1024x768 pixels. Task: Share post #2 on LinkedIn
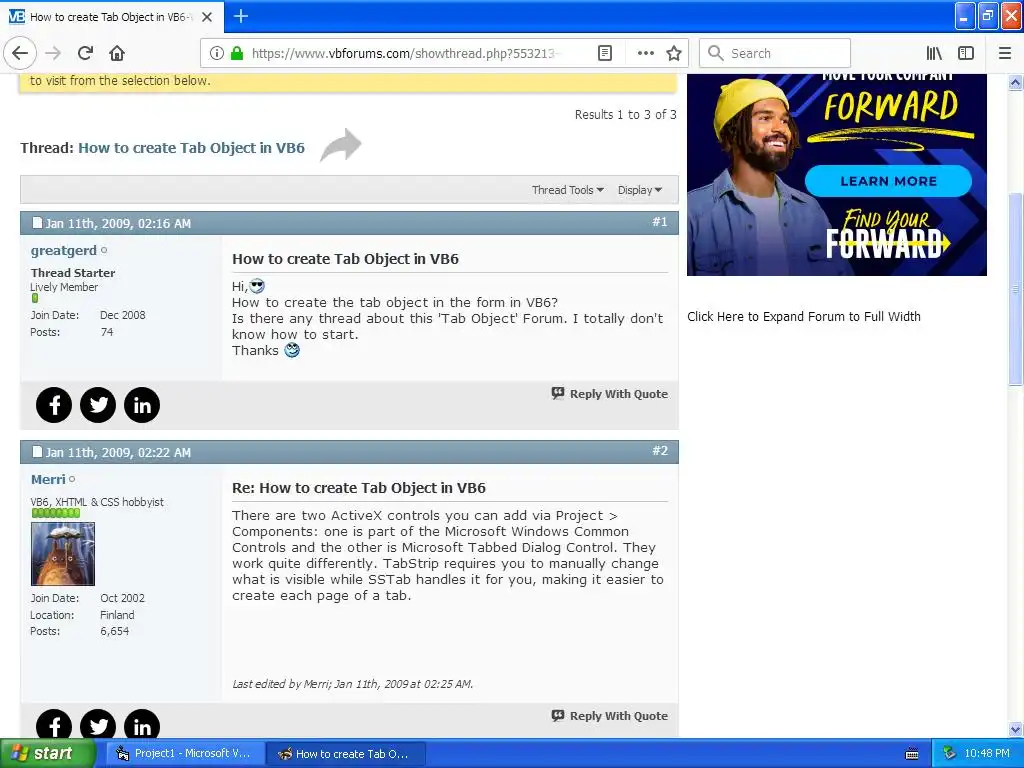tap(142, 724)
